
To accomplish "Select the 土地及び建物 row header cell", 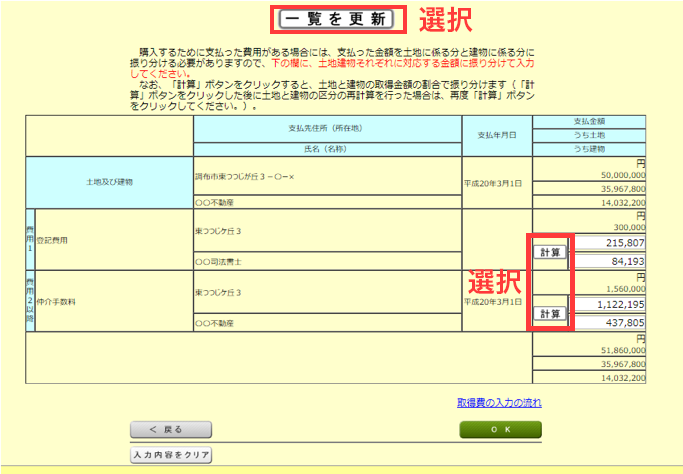I will pos(110,183).
